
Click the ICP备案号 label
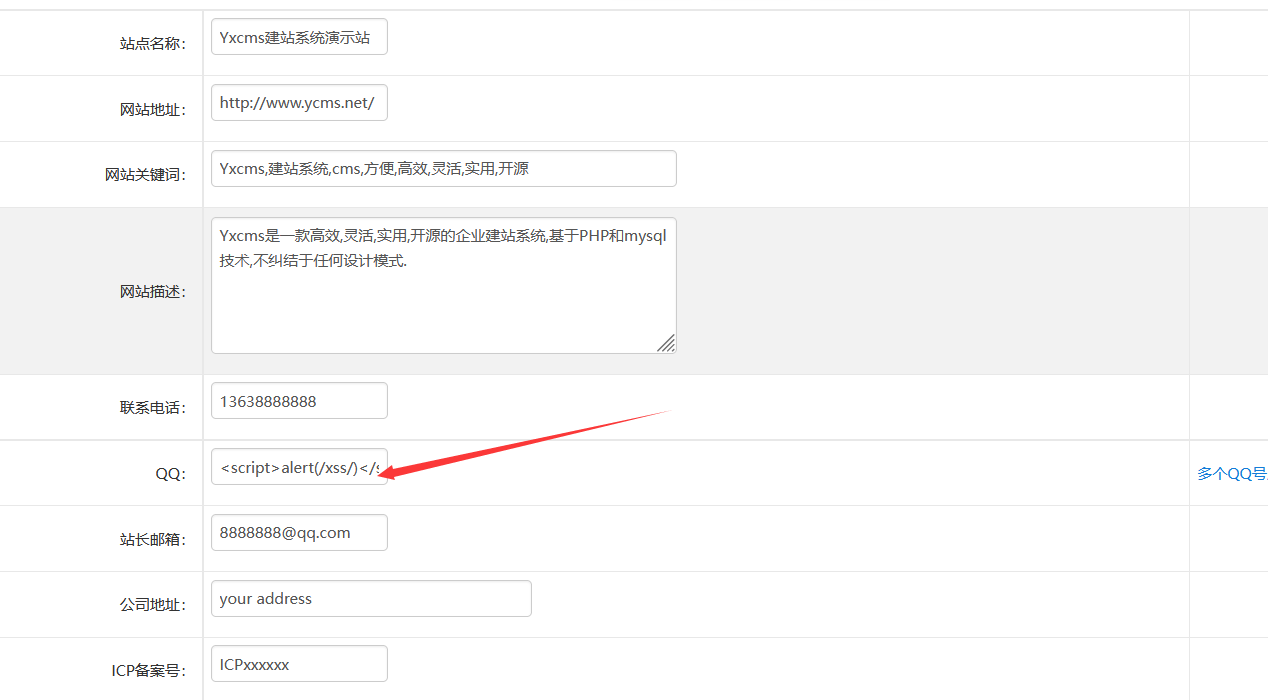tap(148, 671)
